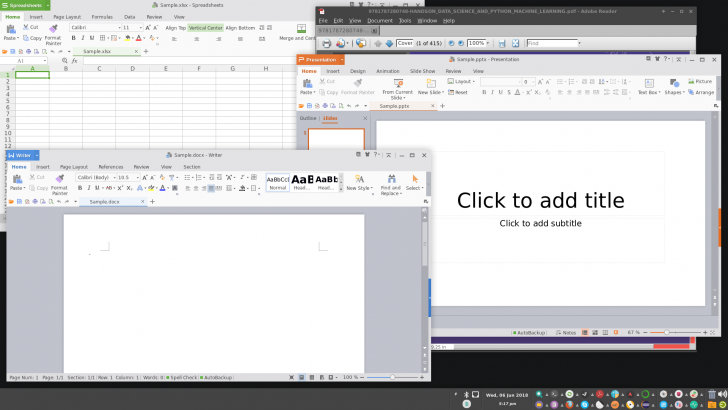Click next page arrow in Adobe Reader
Screen dimensions: 728x410
390,43
